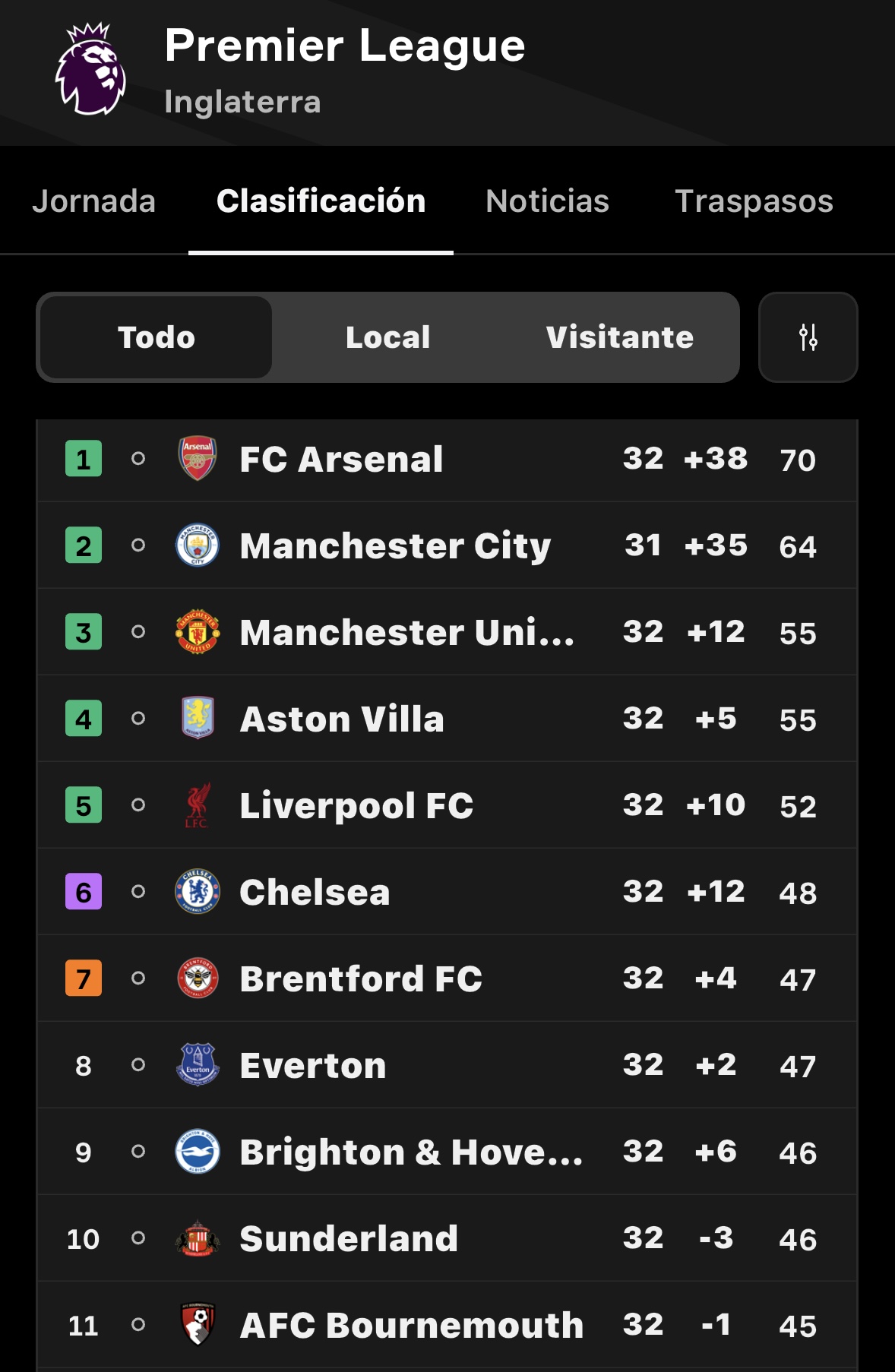895x1372 pixels.
Task: Tap the Premier League lion logo
Action: coord(90,70)
